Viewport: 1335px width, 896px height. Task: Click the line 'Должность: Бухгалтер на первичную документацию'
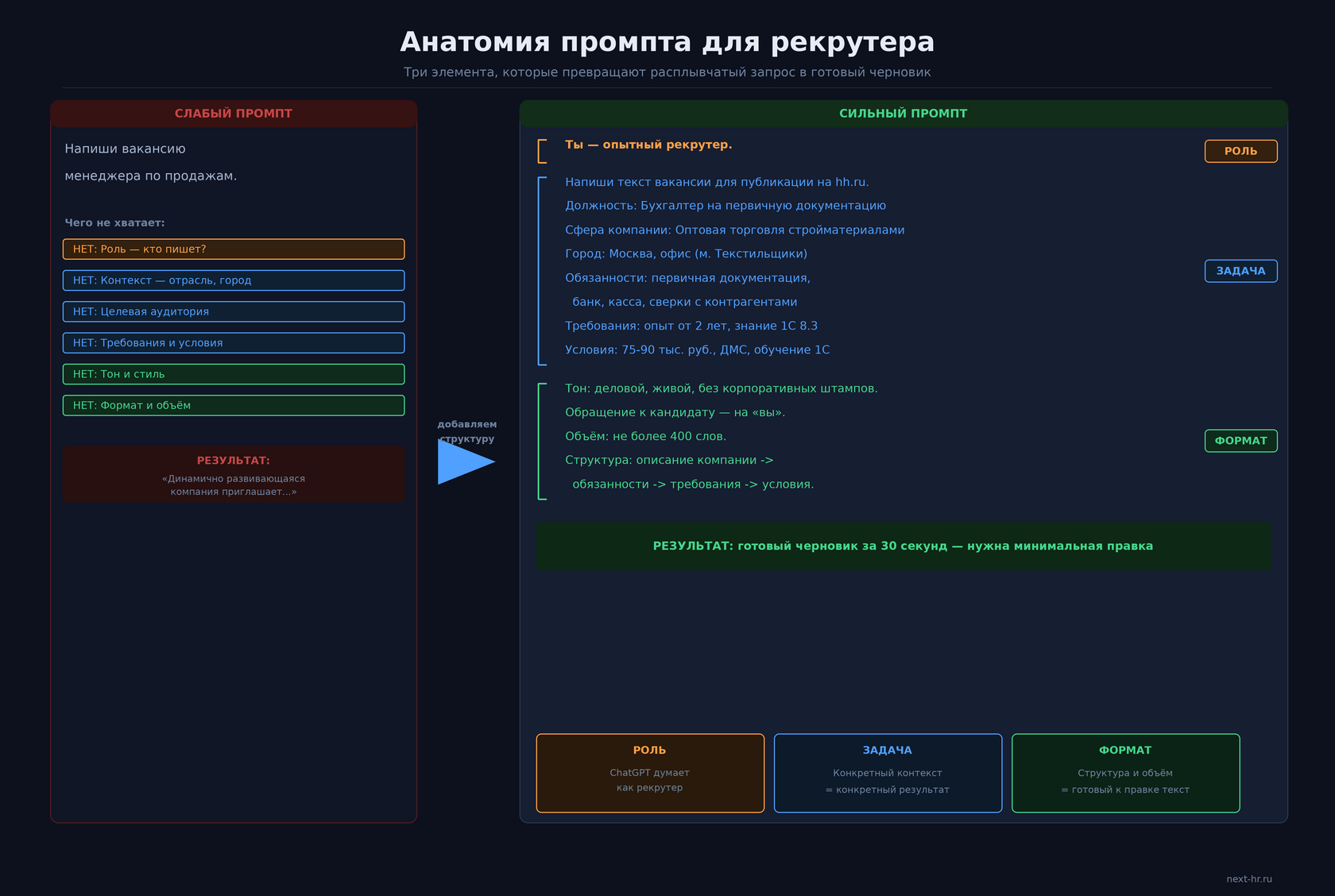[x=726, y=206]
